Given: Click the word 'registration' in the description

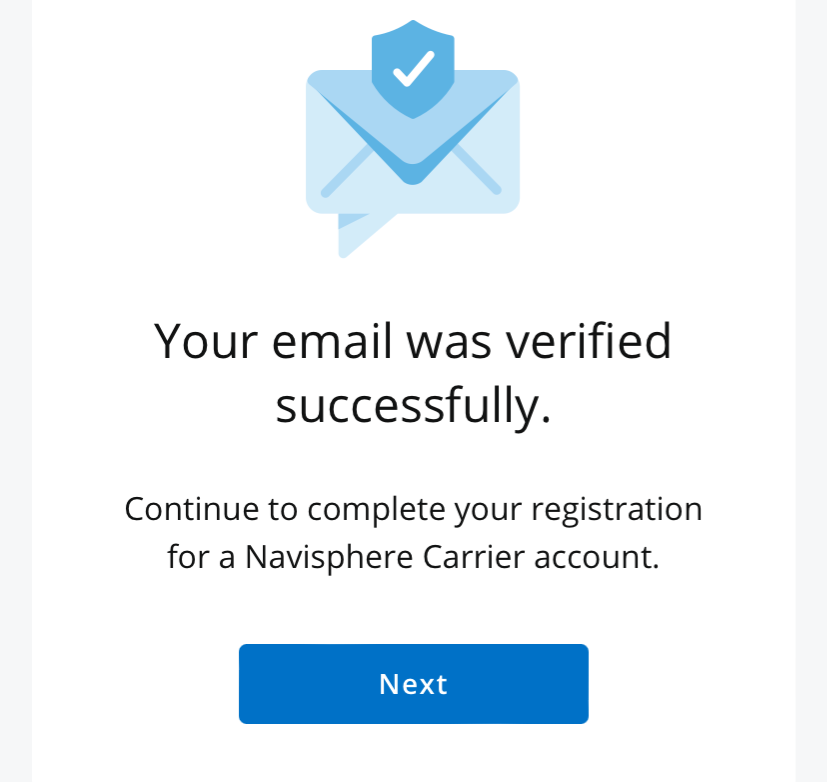Looking at the screenshot, I should click(616, 509).
